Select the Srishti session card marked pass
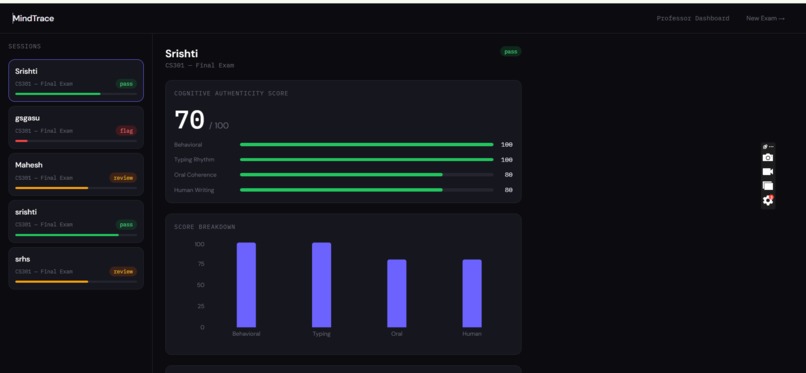The height and width of the screenshot is (373, 806). click(x=76, y=80)
